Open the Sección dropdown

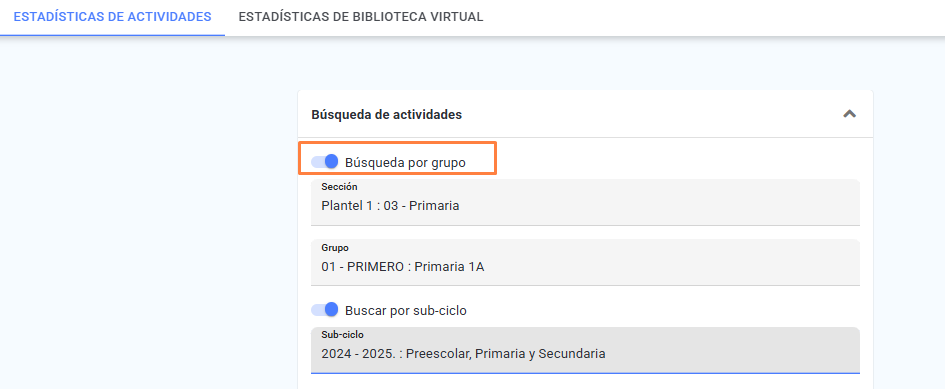pos(585,203)
